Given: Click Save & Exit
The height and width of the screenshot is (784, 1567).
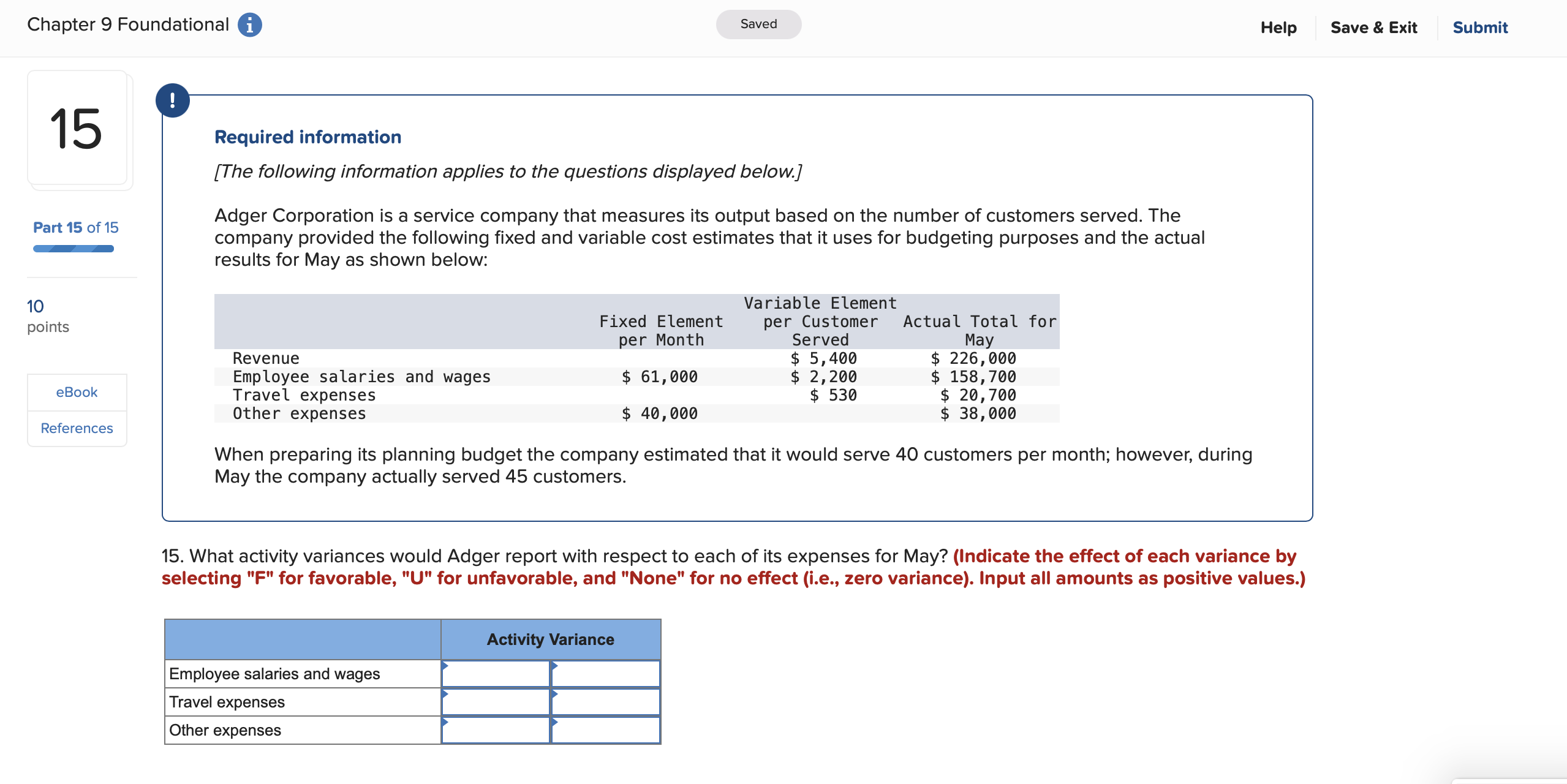Looking at the screenshot, I should pos(1373,27).
